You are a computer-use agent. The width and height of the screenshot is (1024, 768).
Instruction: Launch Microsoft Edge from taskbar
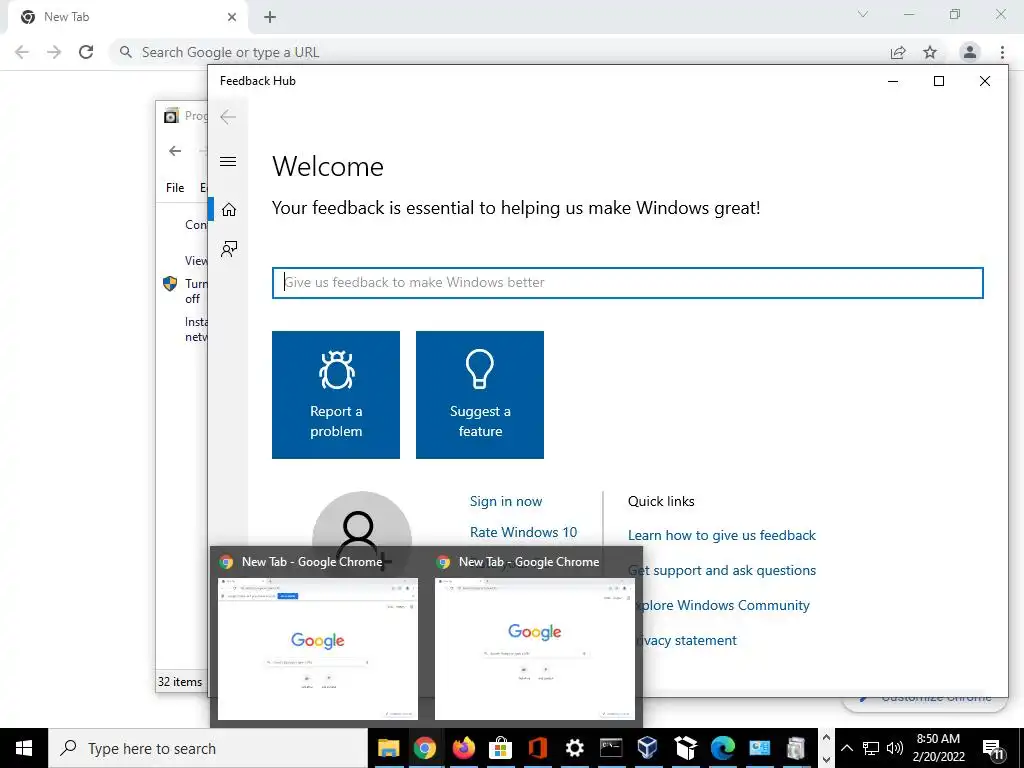click(722, 748)
